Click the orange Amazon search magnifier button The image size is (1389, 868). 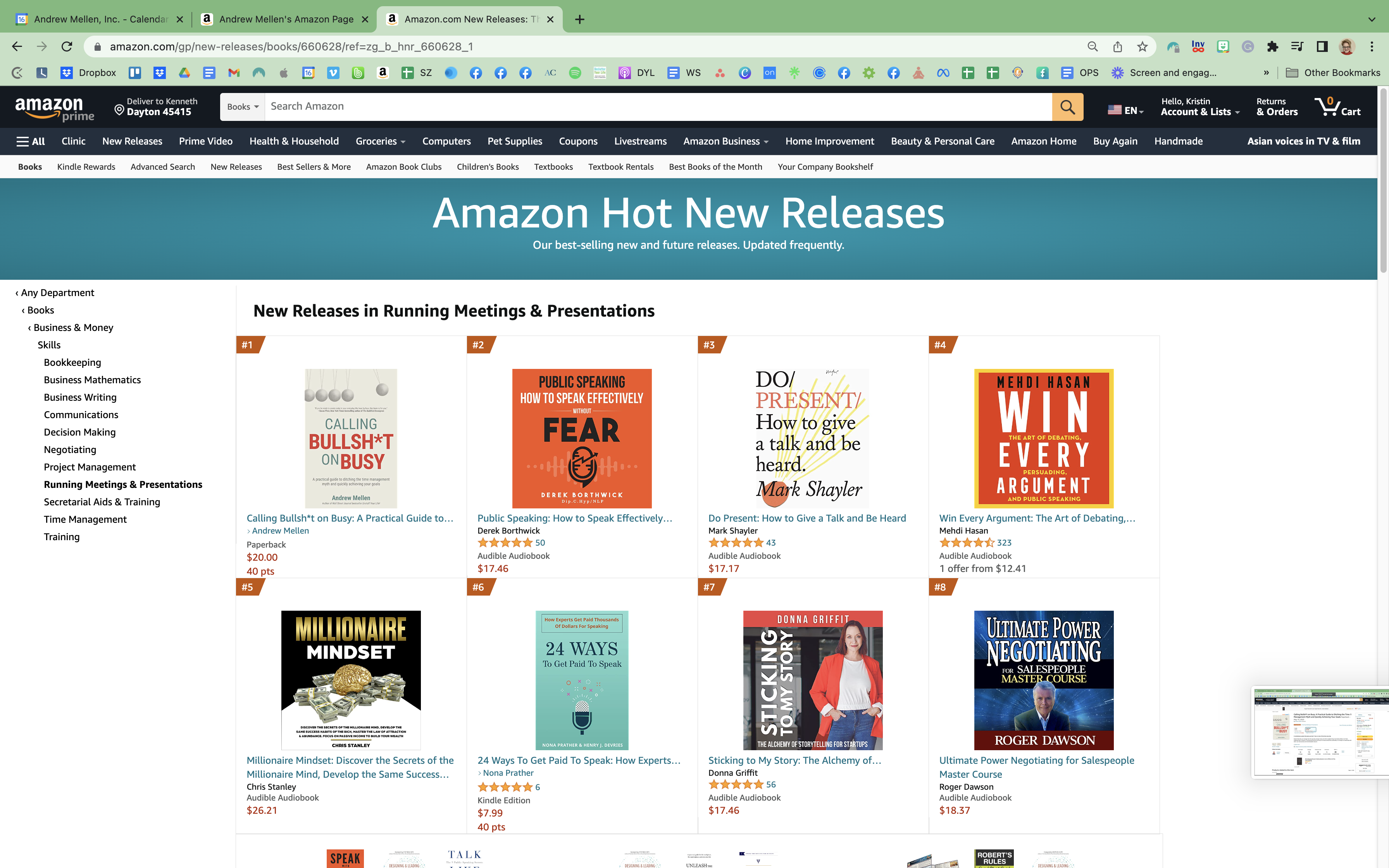(x=1067, y=107)
